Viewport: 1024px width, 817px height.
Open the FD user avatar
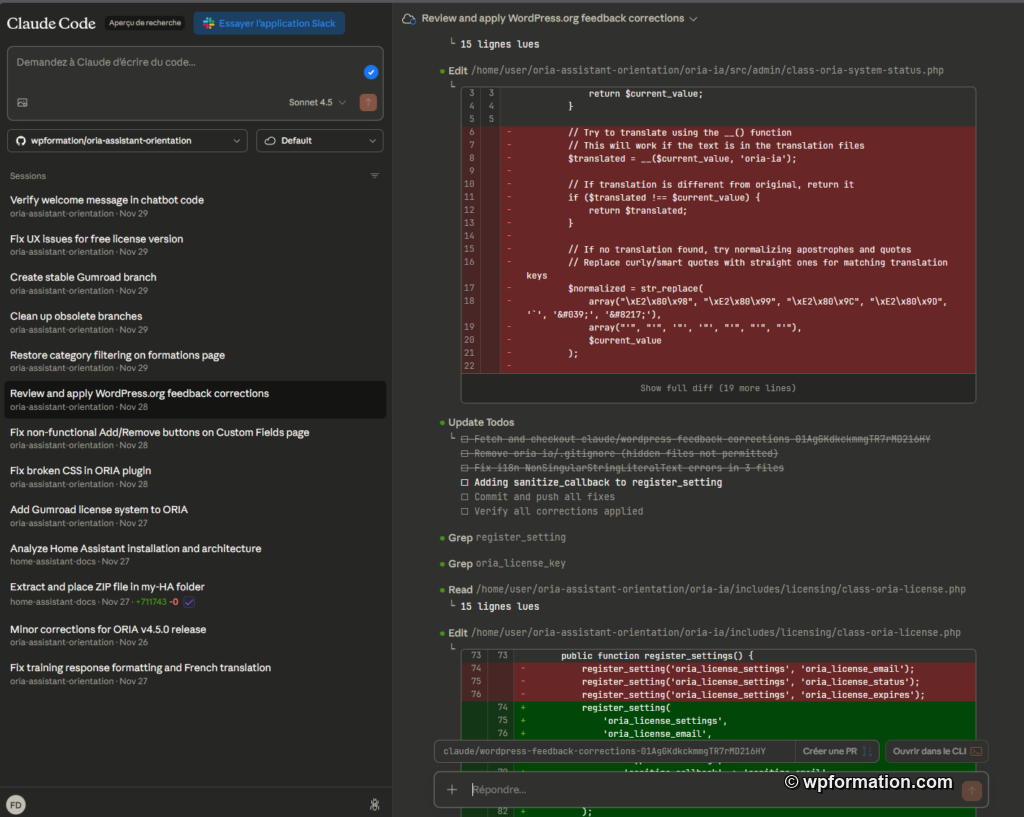coord(16,805)
